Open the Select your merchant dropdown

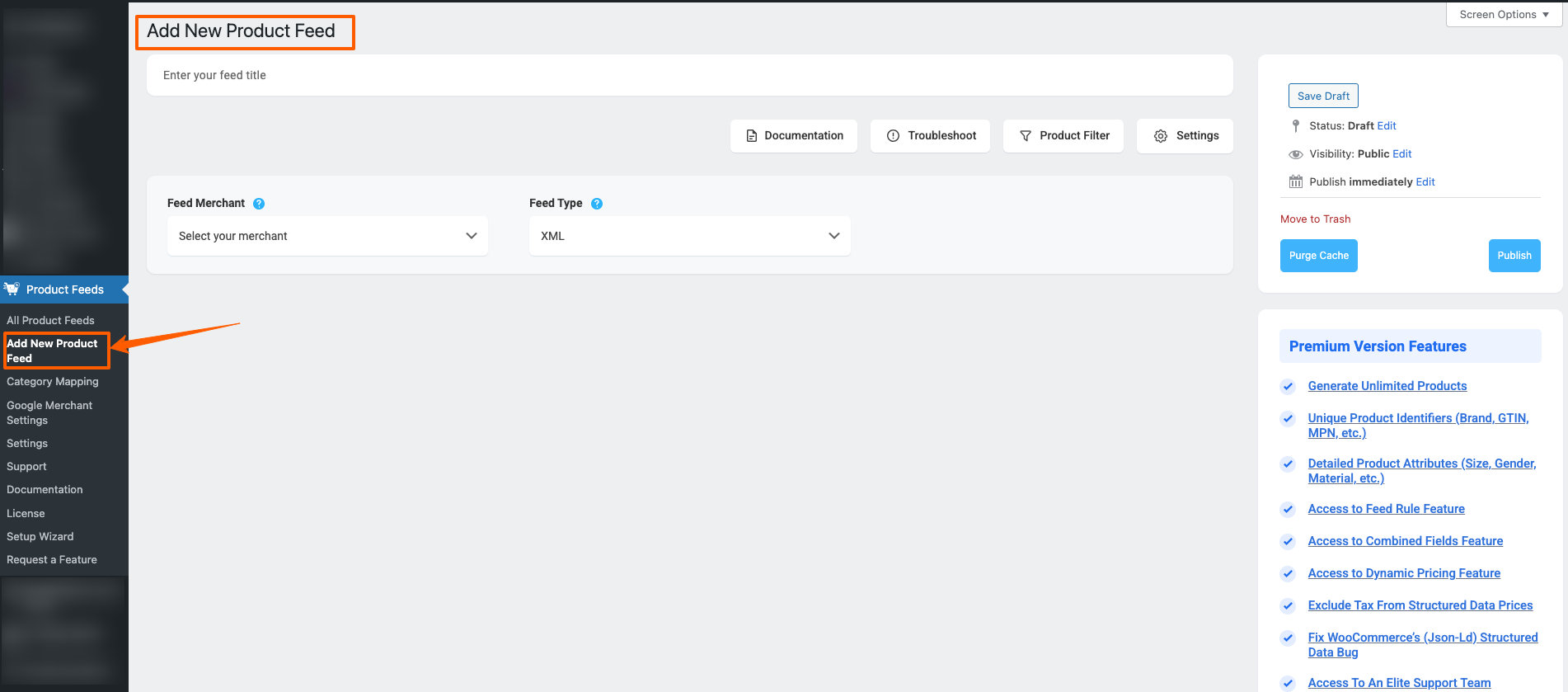tap(327, 236)
